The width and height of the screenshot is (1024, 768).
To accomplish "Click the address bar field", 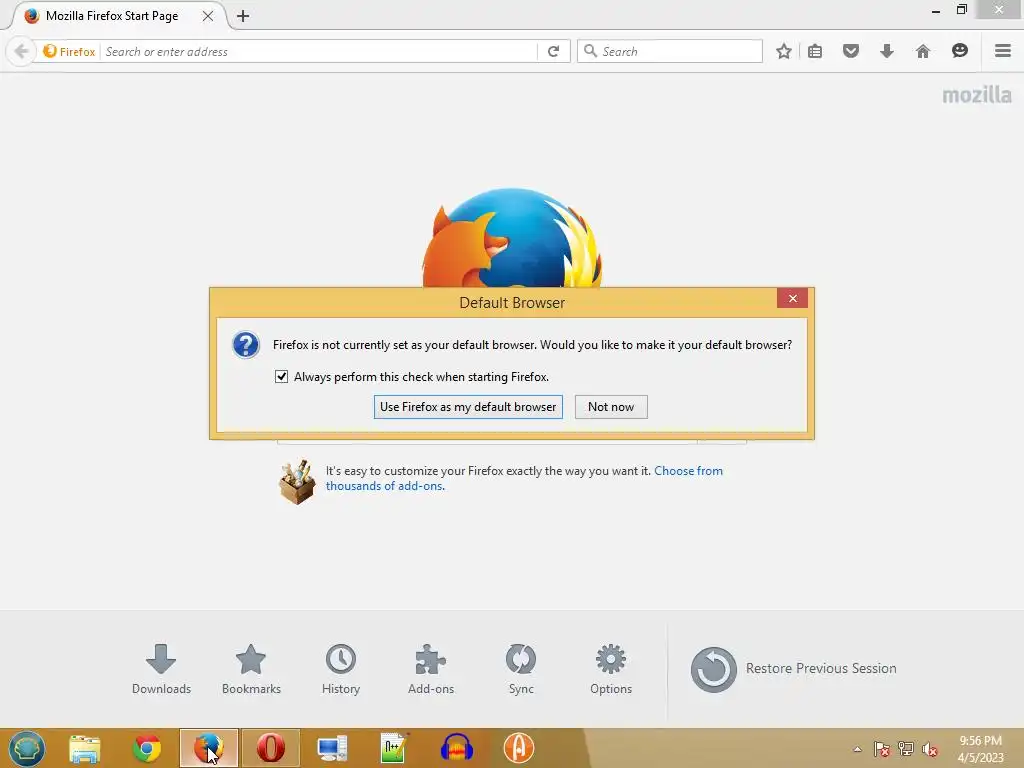I will click(320, 52).
